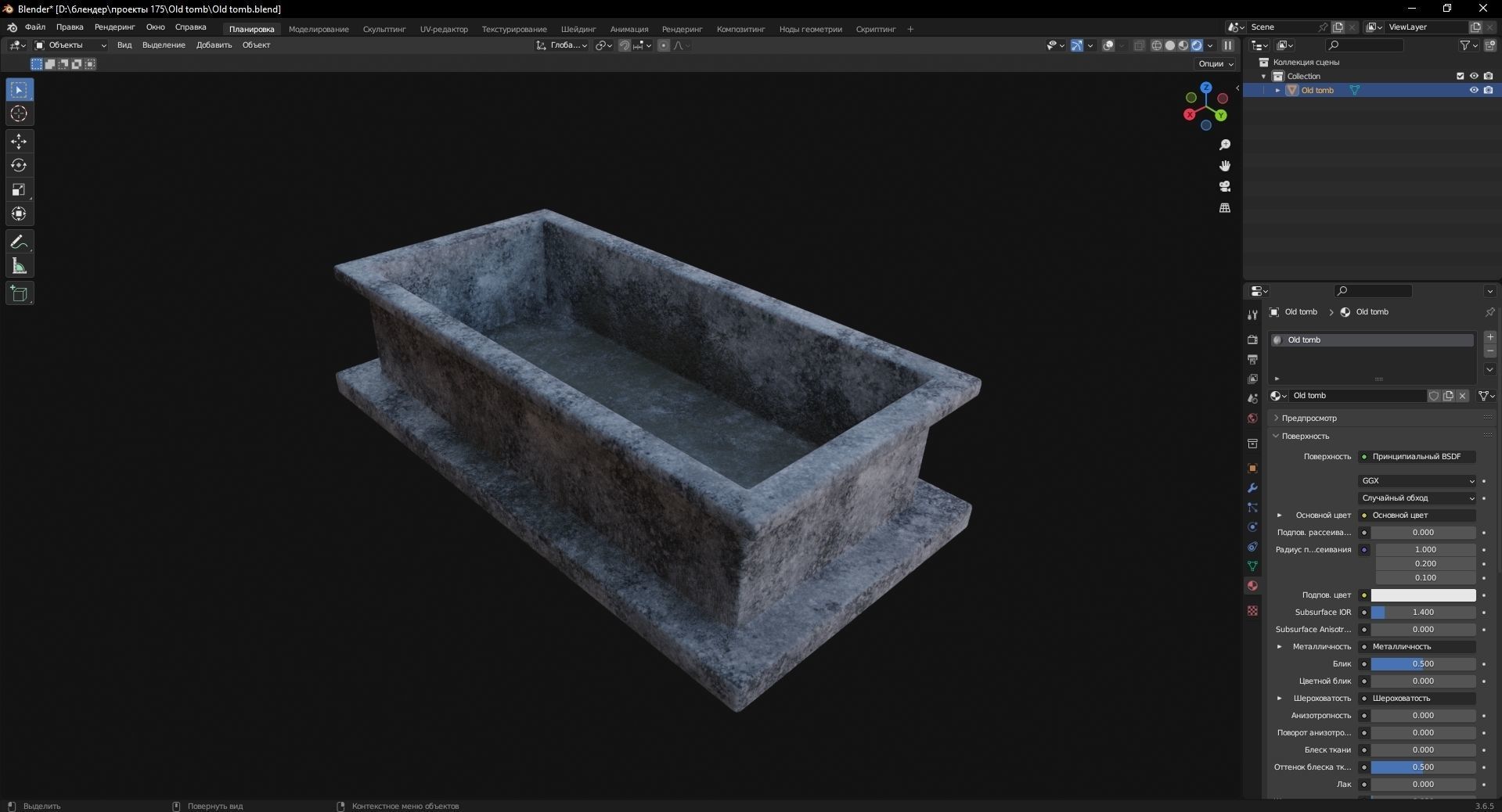Open the Edit menu
Image resolution: width=1502 pixels, height=812 pixels.
[x=70, y=27]
